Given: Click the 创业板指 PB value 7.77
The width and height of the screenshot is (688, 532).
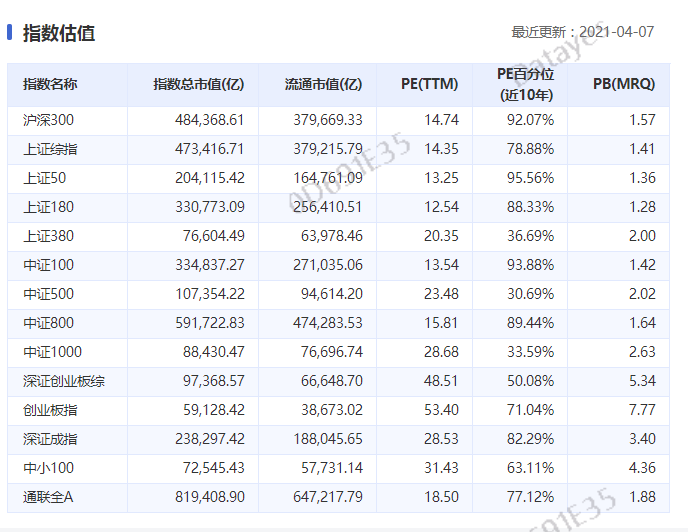Looking at the screenshot, I should click(642, 410).
